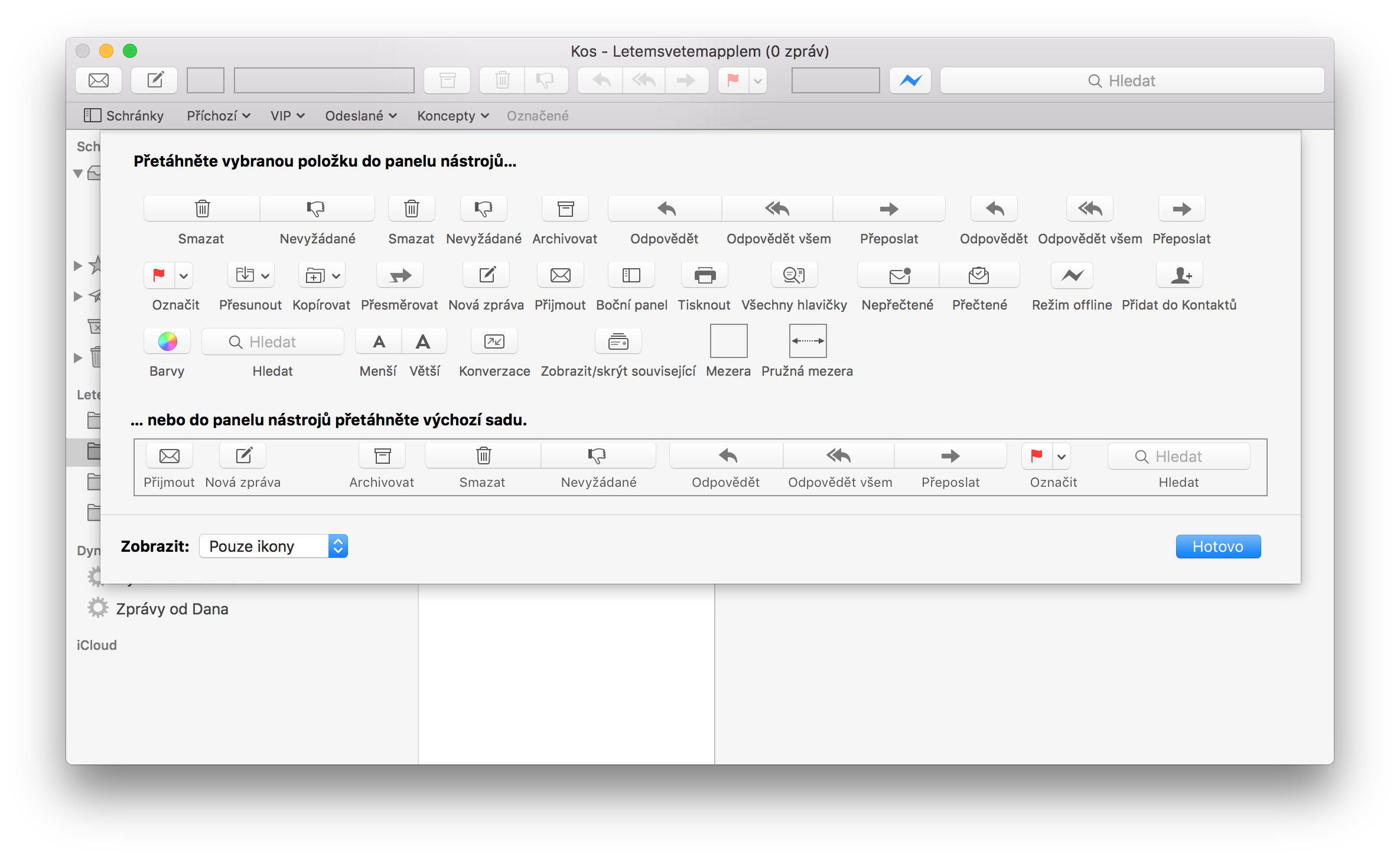The image size is (1400, 859).
Task: Click the Show/hide related (Zobrazit/skrýt související) icon
Action: (x=618, y=341)
